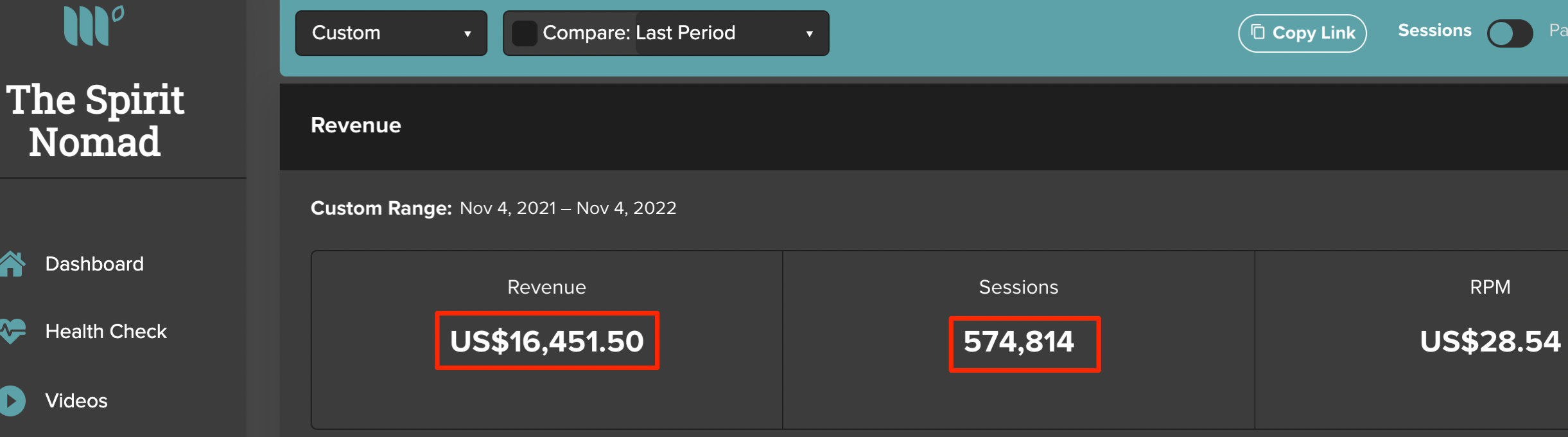1568x437 pixels.
Task: Click The Spirit Nomad site title
Action: (95, 121)
